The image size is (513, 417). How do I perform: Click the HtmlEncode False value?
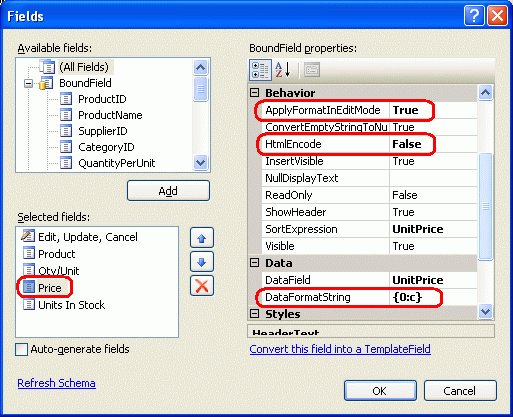coord(433,144)
